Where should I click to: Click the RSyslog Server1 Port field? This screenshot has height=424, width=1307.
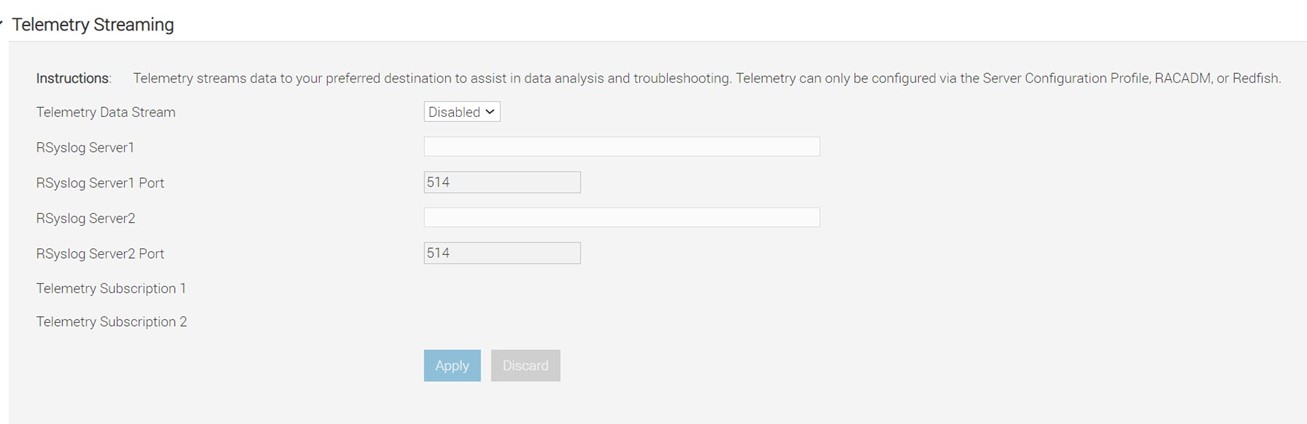click(x=502, y=182)
